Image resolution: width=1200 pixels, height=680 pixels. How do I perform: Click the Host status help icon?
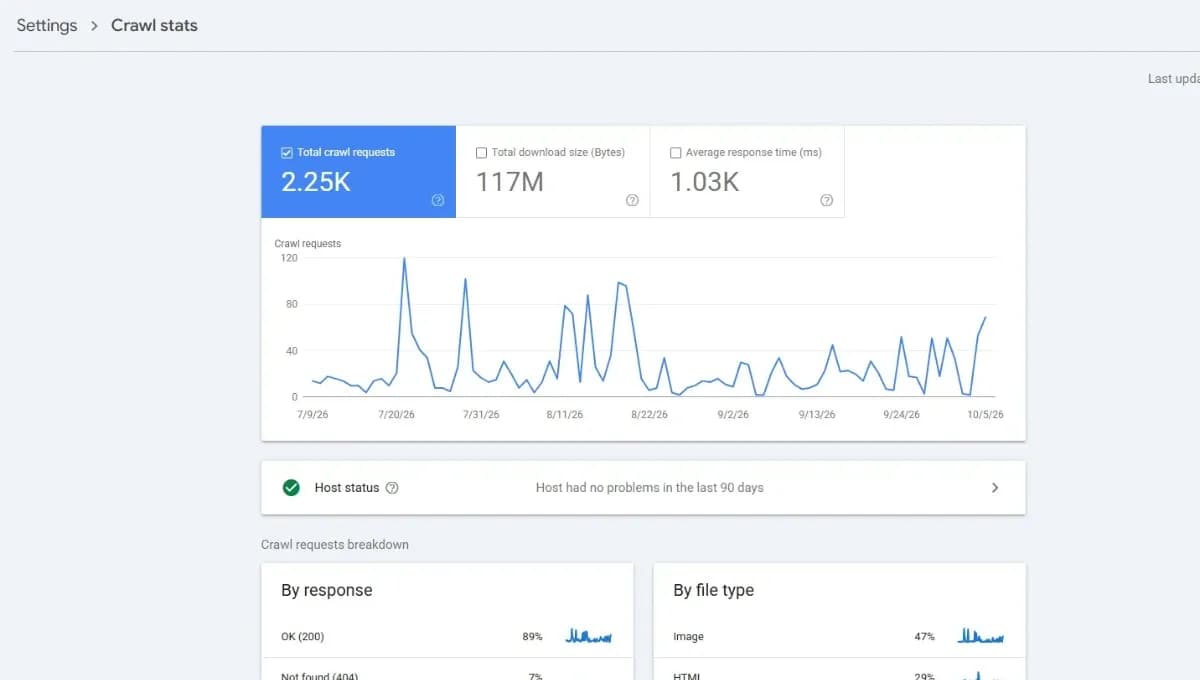click(x=392, y=488)
